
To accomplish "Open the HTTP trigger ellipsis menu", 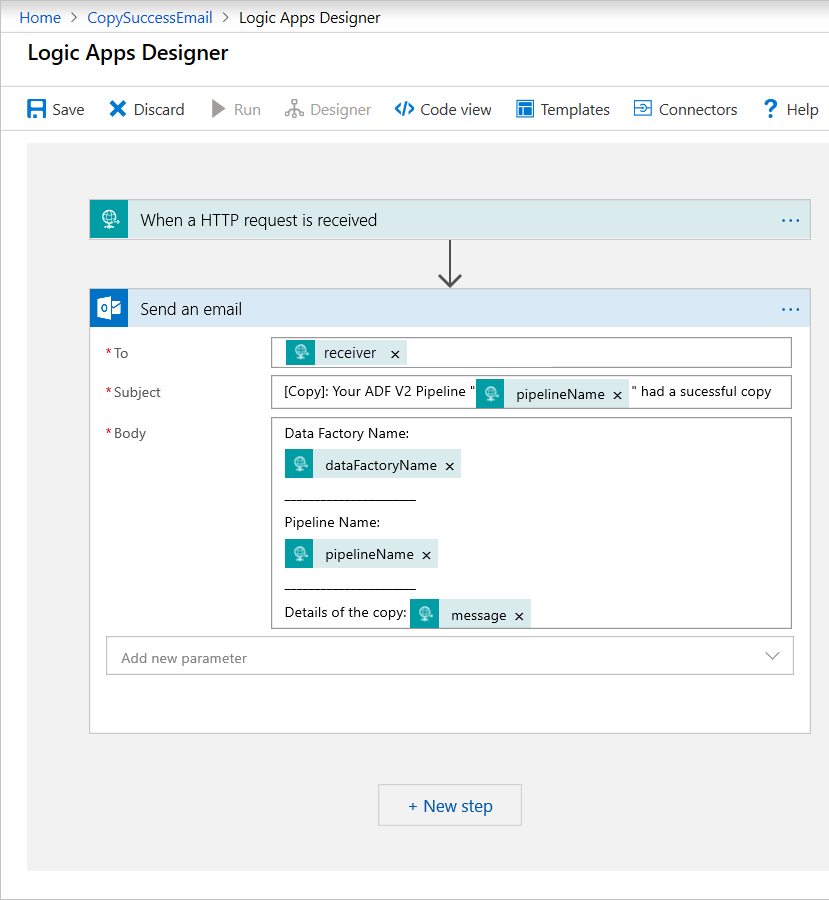I will (x=790, y=219).
